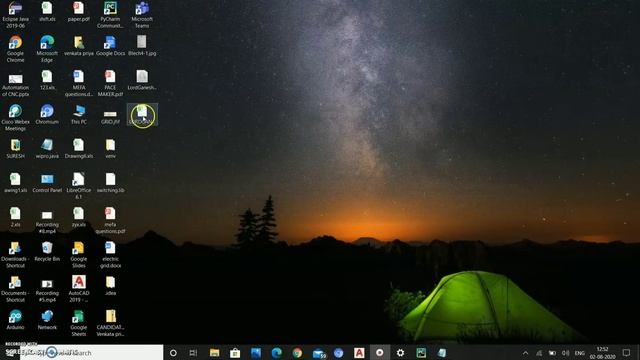
Task: Open the network status tray icon
Action: (539, 353)
